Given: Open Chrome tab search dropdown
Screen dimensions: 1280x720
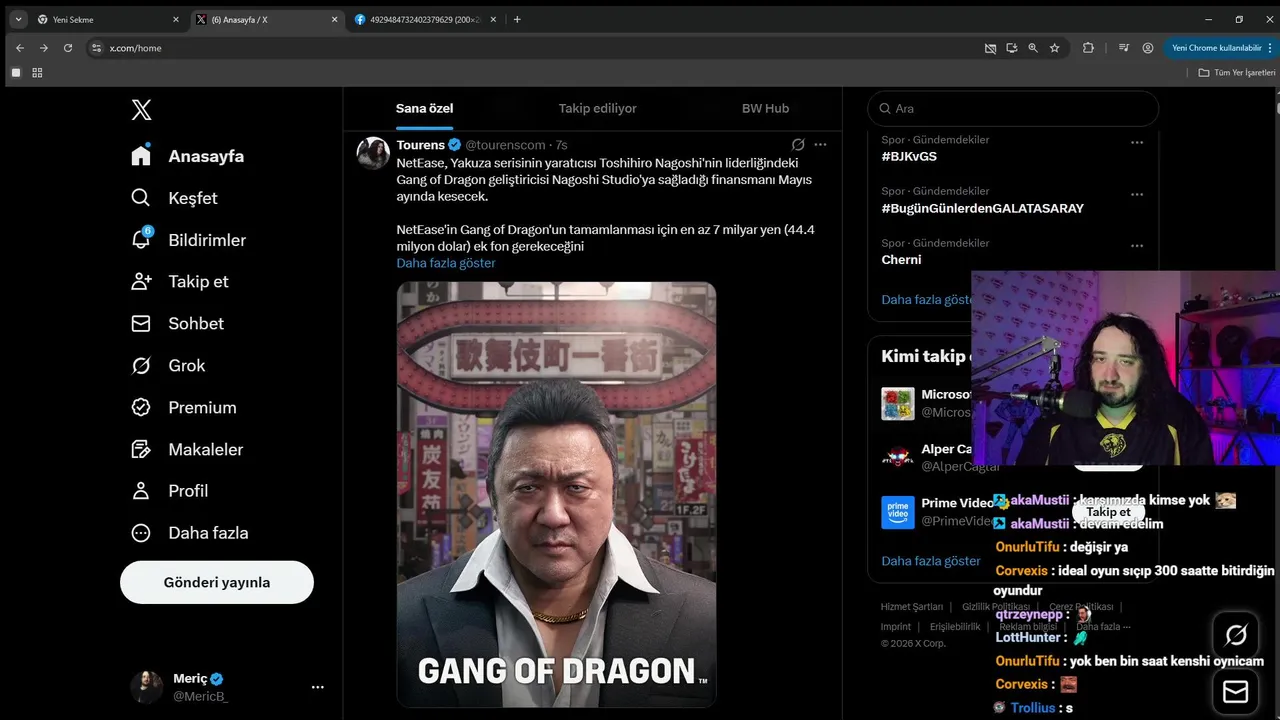Looking at the screenshot, I should point(18,19).
